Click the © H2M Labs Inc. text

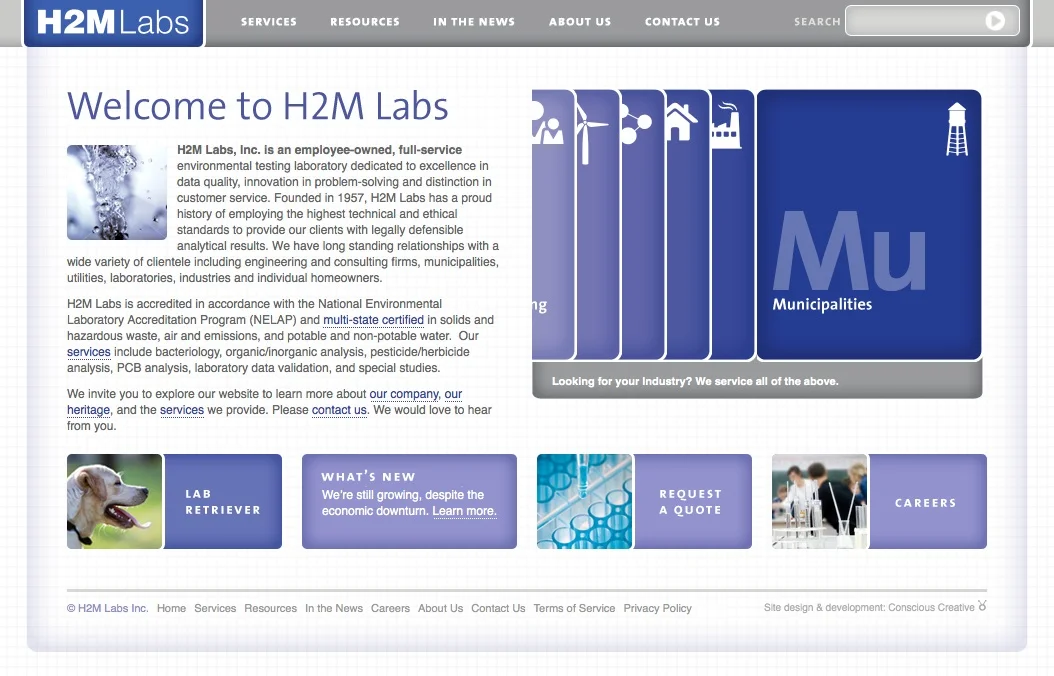click(108, 608)
